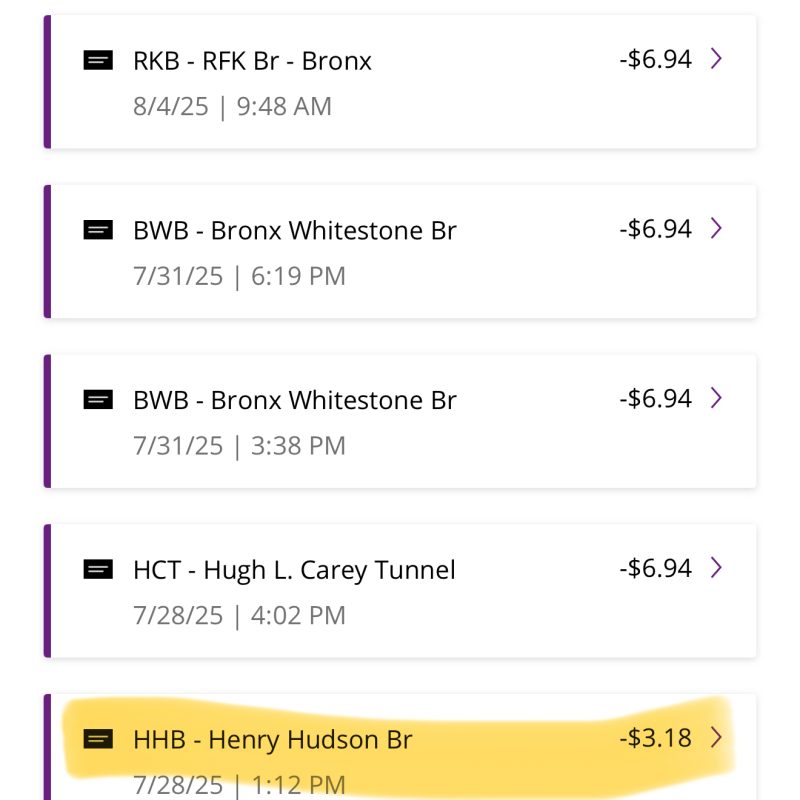800x800 pixels.
Task: Select the 7/31/25 6:19 PM timestamp
Action: click(x=239, y=276)
